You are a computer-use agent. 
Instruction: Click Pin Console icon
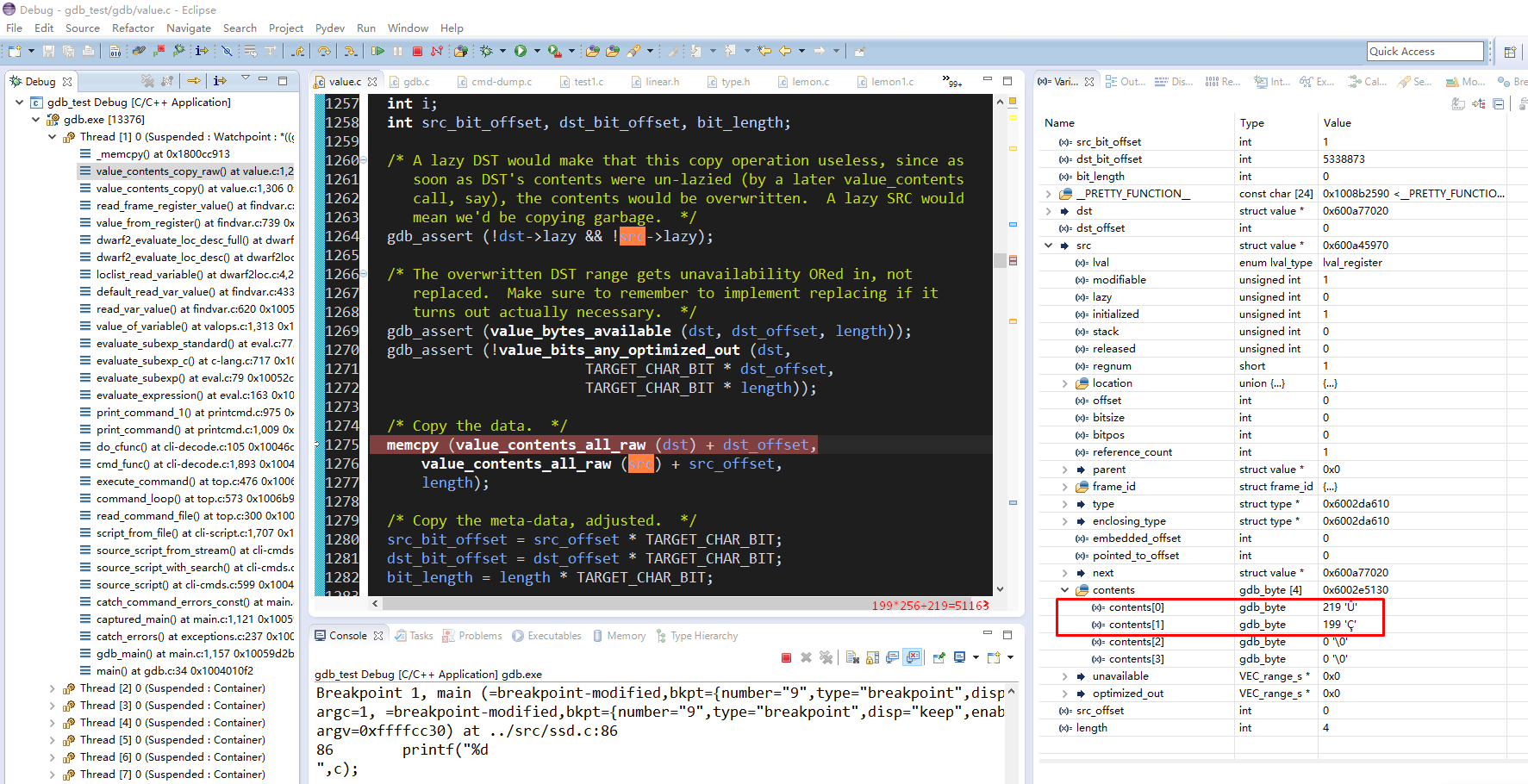tap(939, 657)
